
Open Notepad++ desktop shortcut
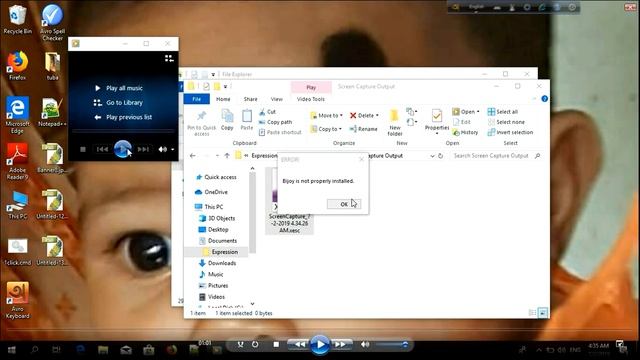pos(52,112)
